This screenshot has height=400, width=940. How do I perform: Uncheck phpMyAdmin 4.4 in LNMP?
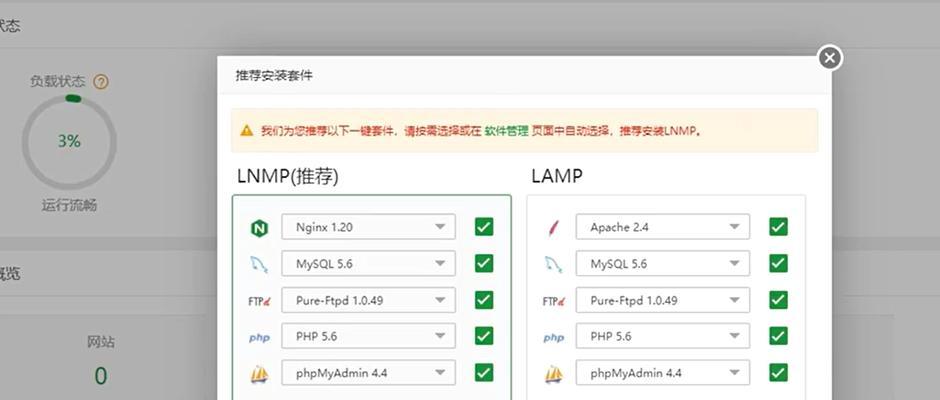coord(484,372)
